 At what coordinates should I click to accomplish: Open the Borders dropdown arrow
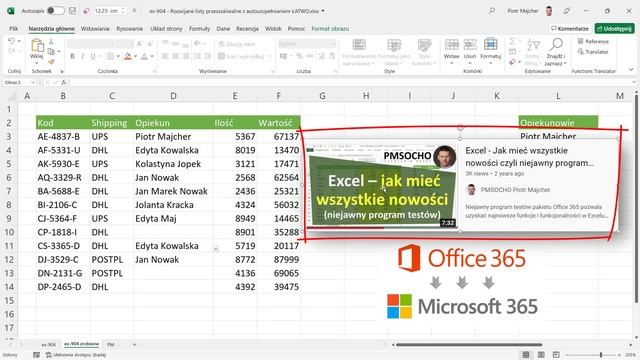[x=118, y=56]
